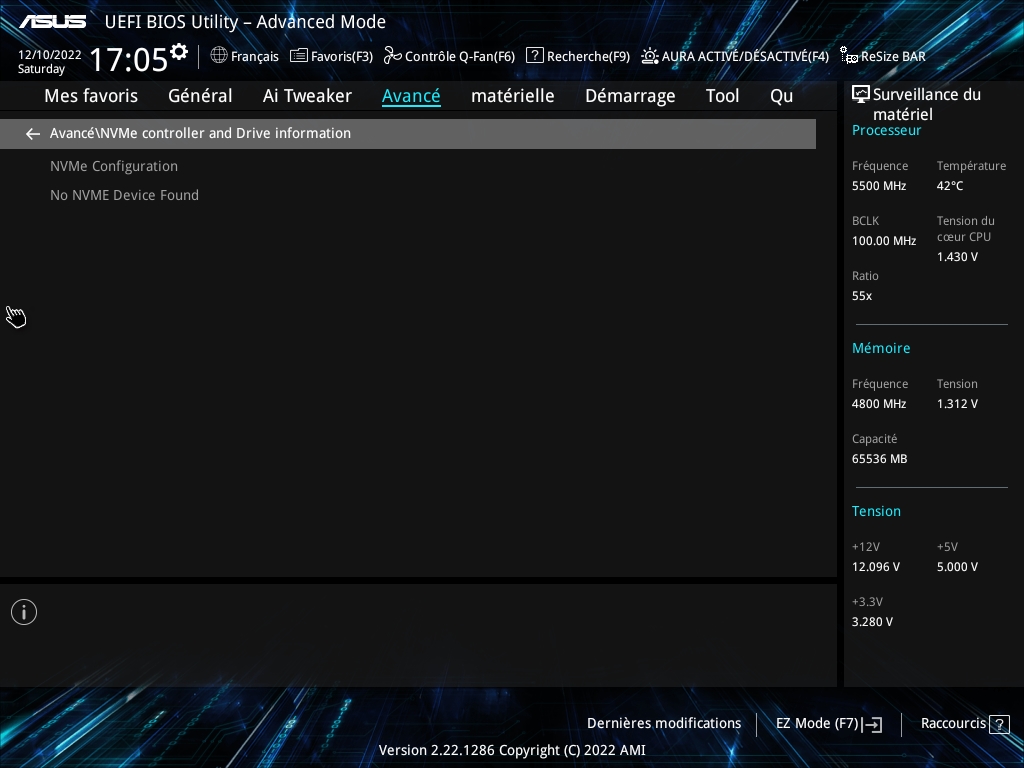This screenshot has width=1024, height=768.
Task: Open settings via the gear icon by the clock
Action: [179, 51]
